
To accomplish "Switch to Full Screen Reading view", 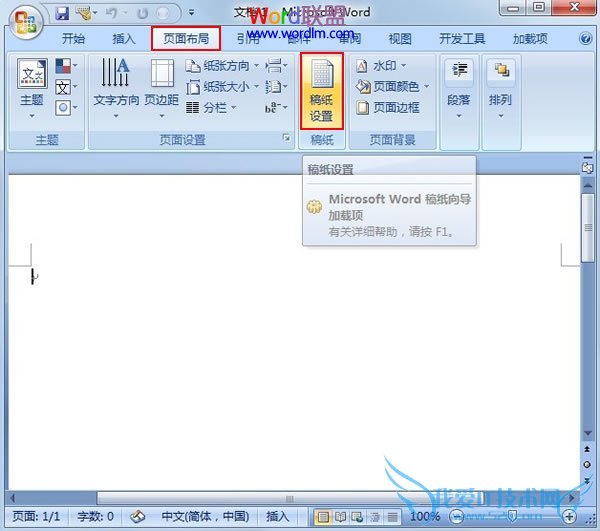I will pyautogui.click(x=340, y=518).
